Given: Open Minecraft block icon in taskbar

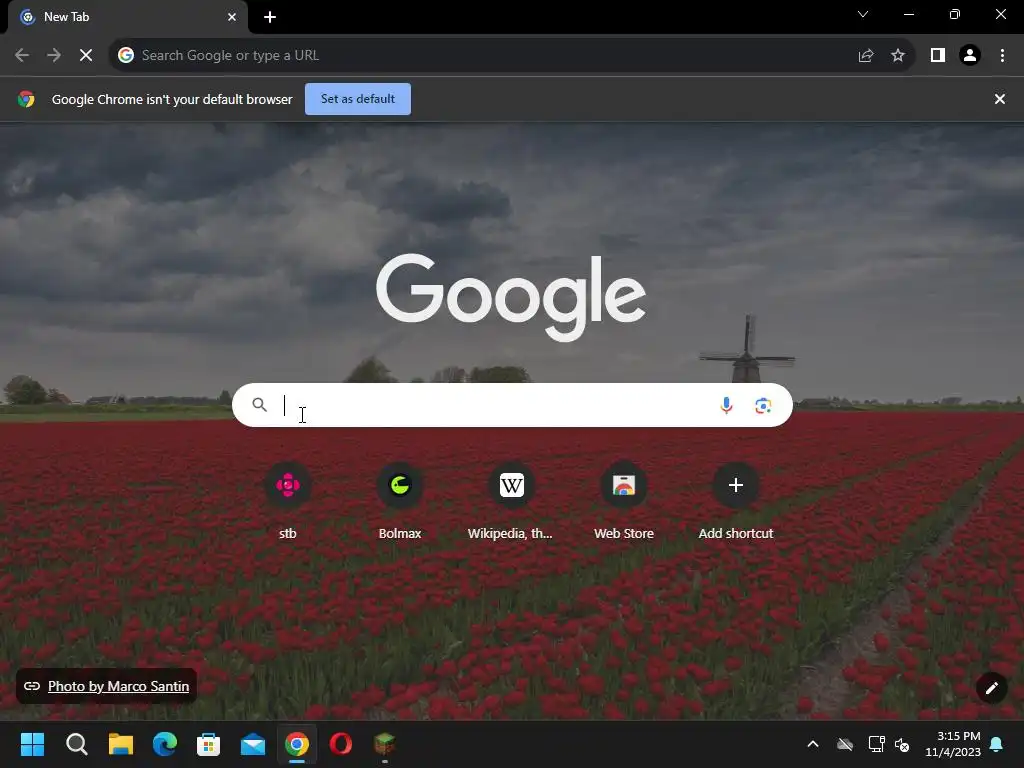Looking at the screenshot, I should [x=385, y=744].
